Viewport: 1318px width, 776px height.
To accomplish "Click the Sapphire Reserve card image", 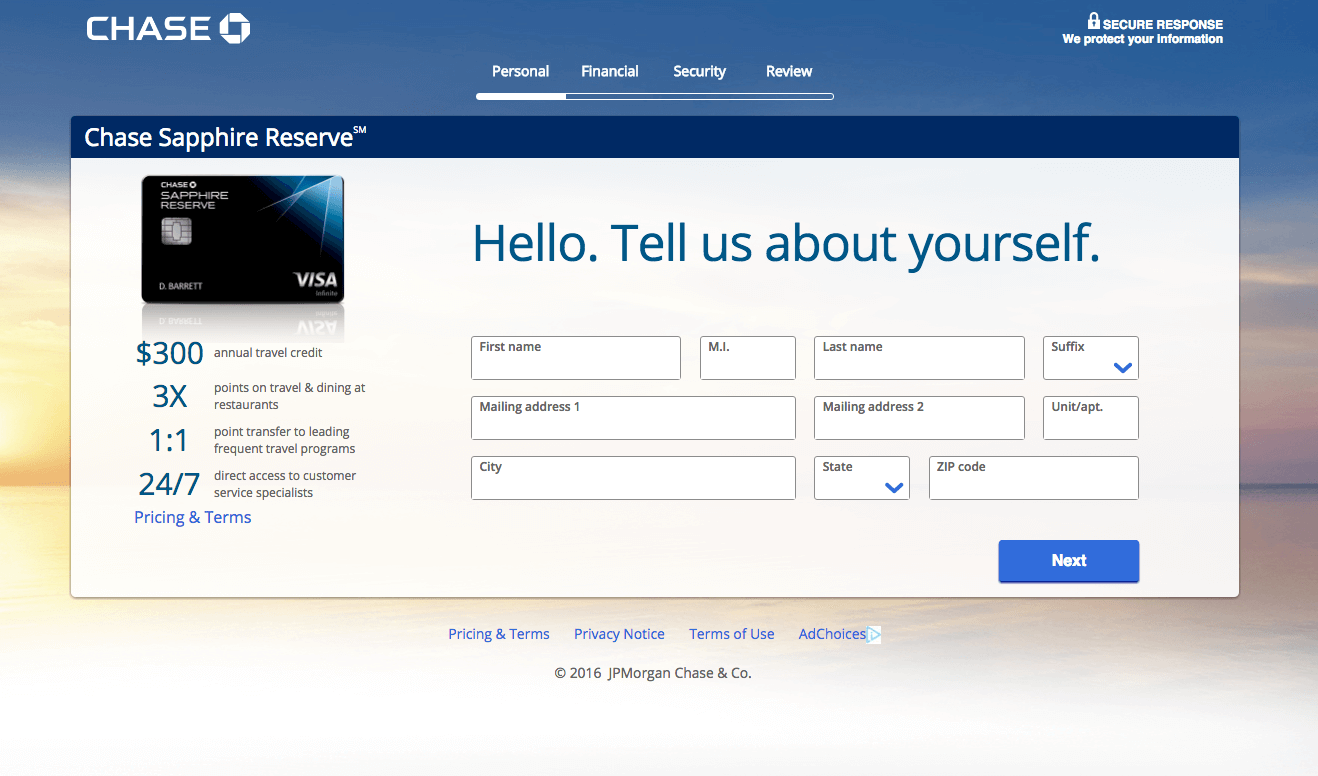I will (x=243, y=239).
